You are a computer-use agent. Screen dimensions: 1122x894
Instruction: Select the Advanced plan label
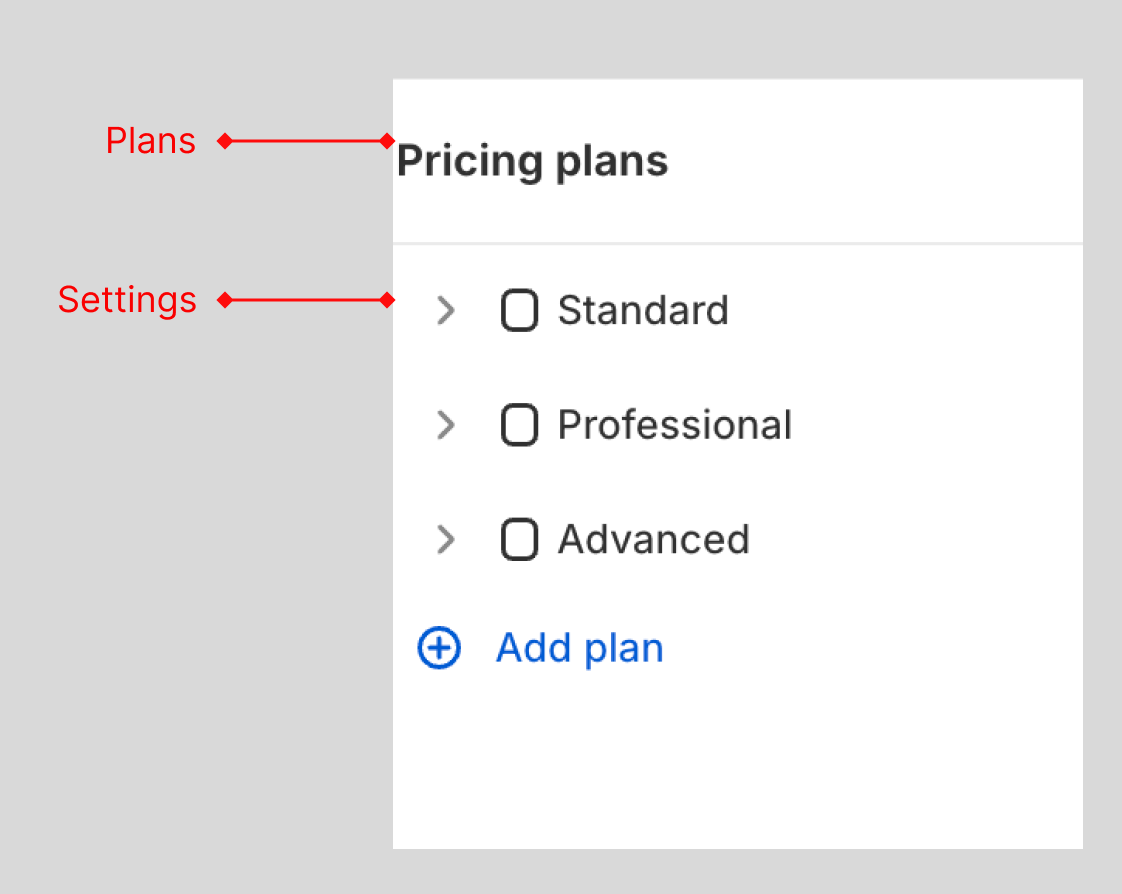coord(654,540)
